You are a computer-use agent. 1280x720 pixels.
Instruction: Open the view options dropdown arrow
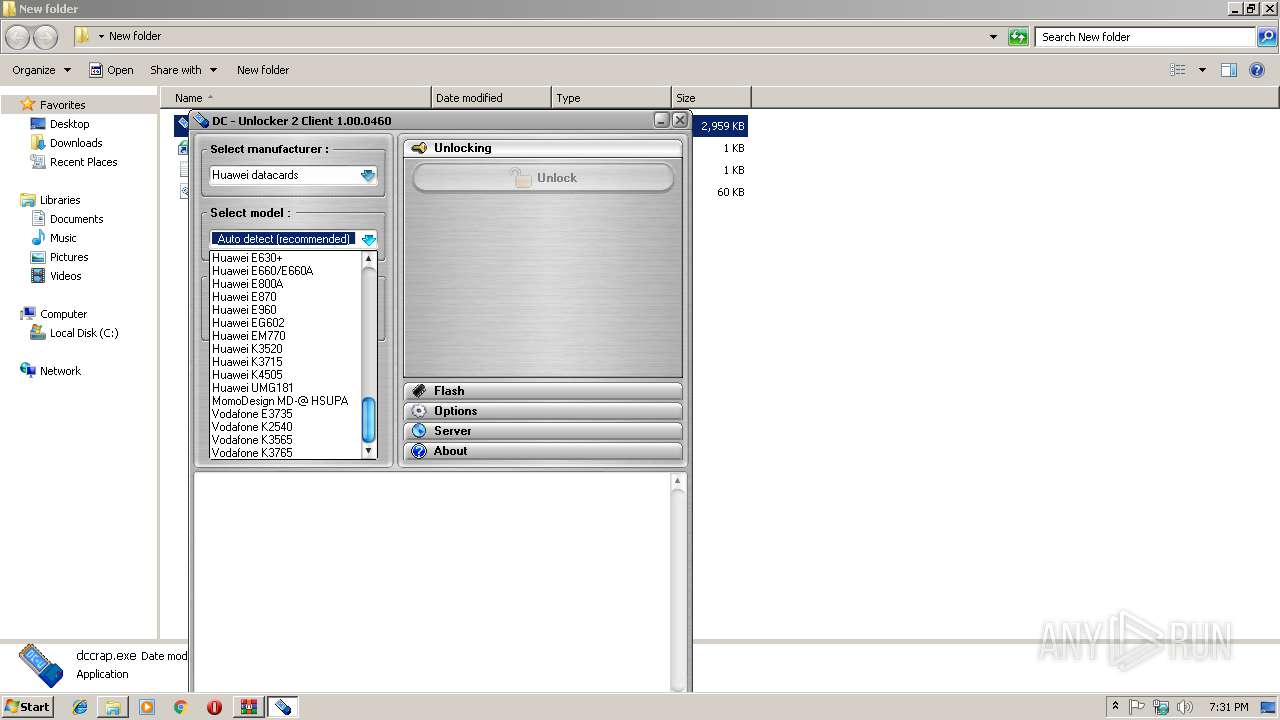1202,70
